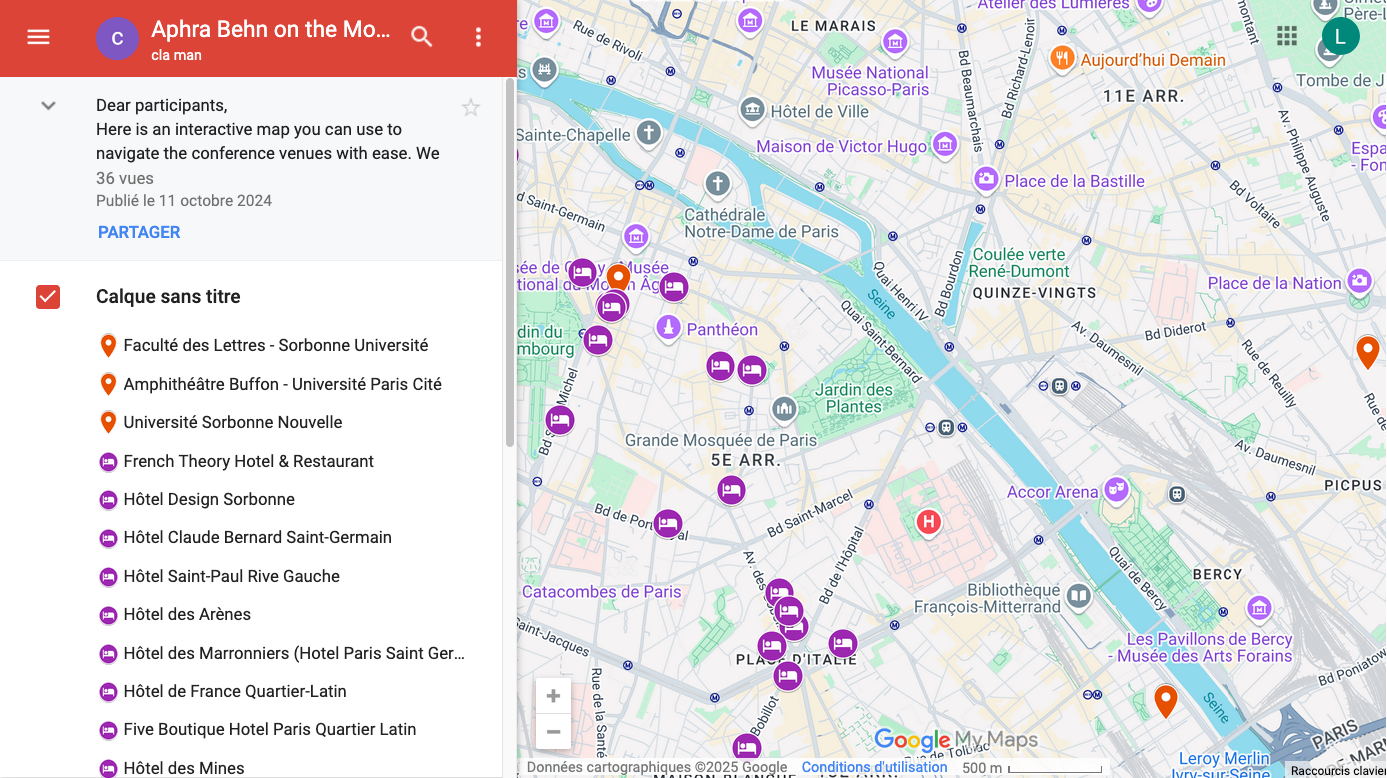Image resolution: width=1387 pixels, height=778 pixels.
Task: Click the side panel vertical scrollbar
Action: pos(510,262)
